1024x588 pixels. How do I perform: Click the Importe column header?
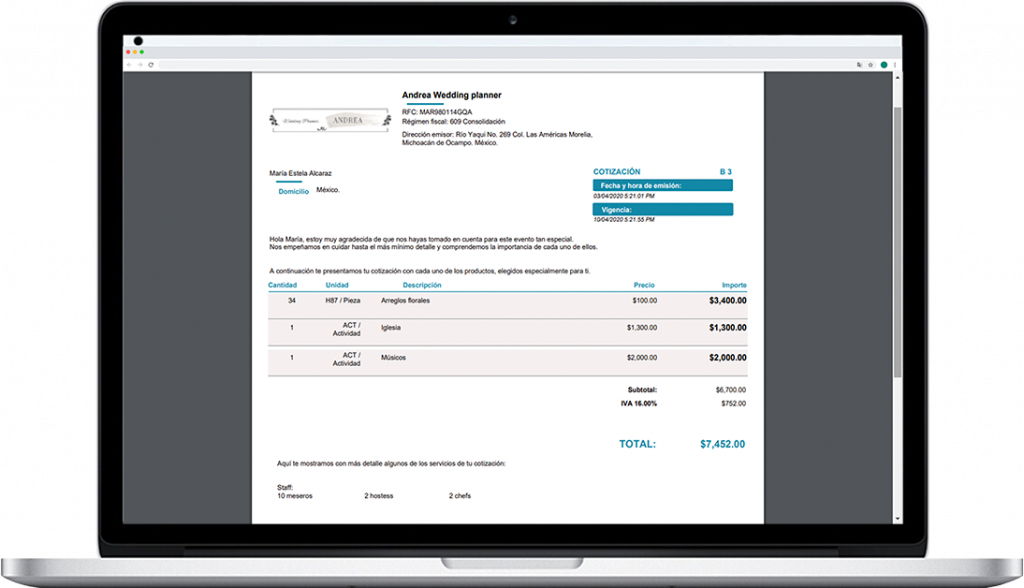click(x=734, y=285)
